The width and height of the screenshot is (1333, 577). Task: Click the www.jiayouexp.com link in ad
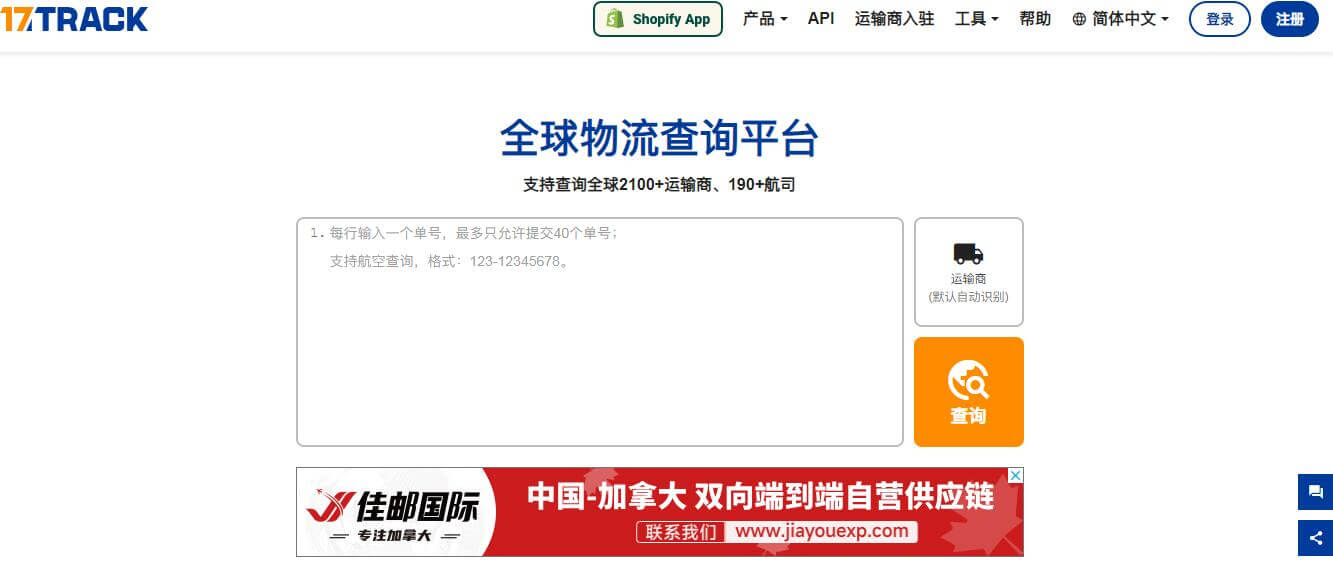click(x=823, y=532)
